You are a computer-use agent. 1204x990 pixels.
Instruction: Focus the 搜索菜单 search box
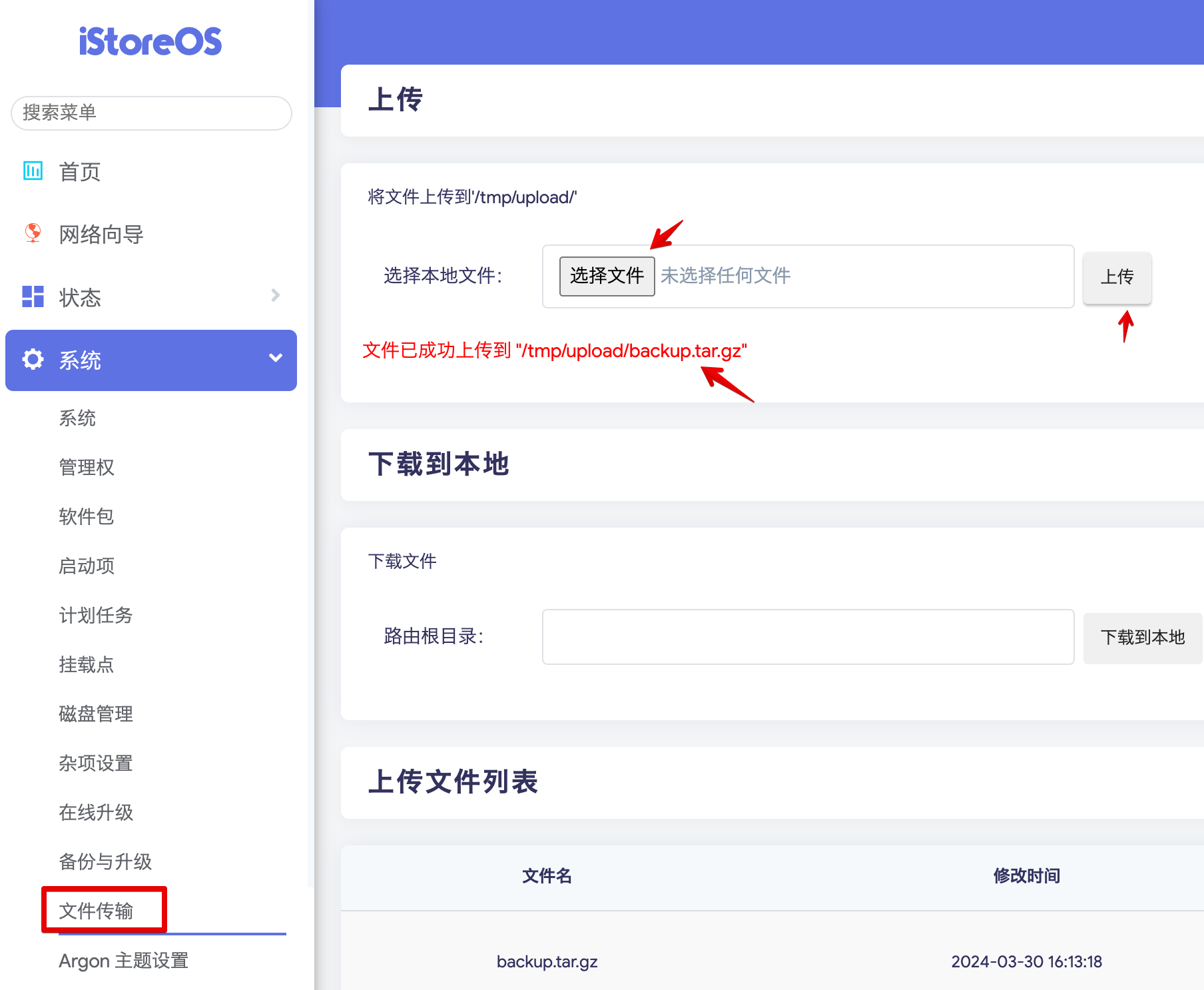pos(151,113)
